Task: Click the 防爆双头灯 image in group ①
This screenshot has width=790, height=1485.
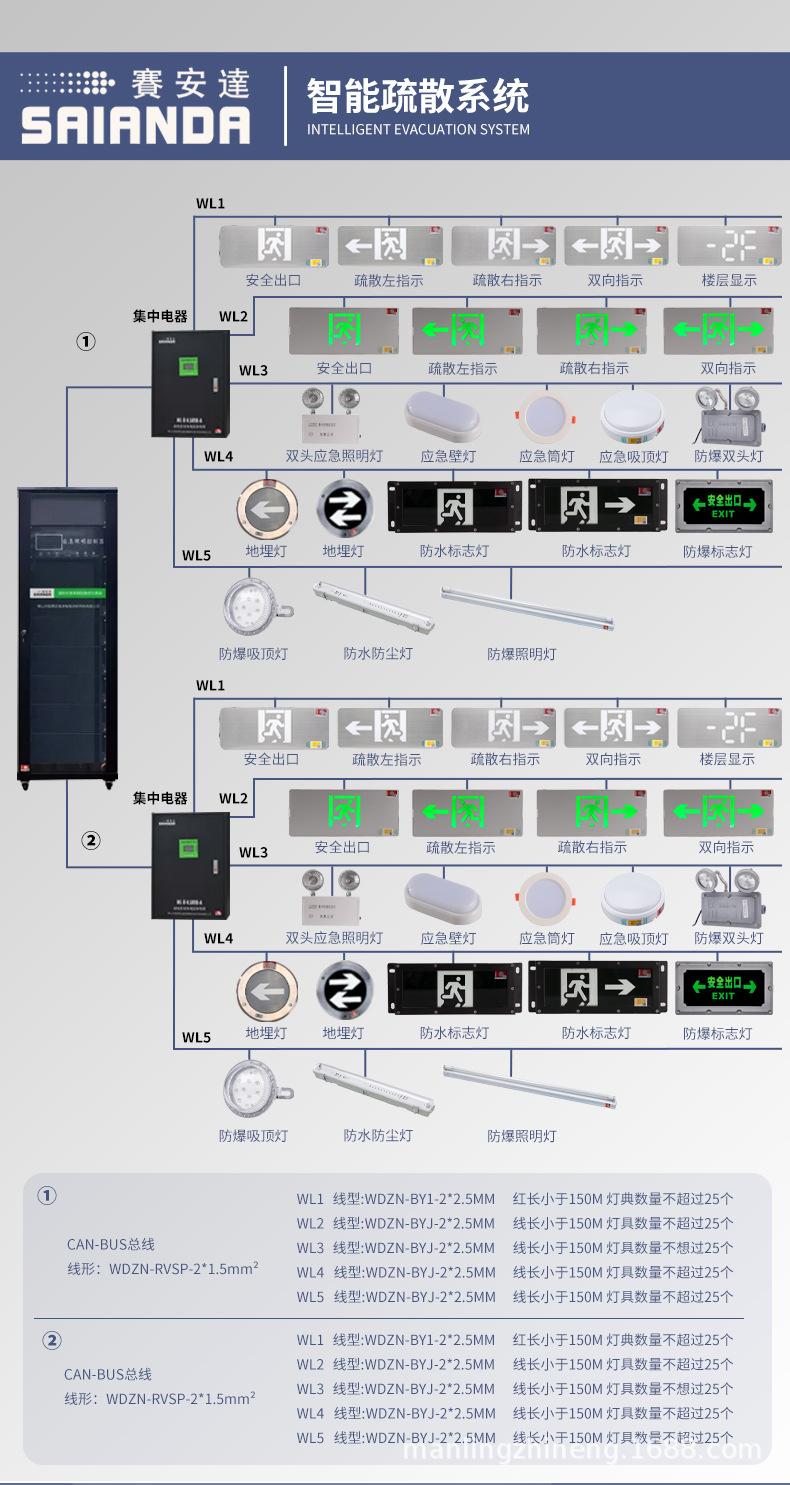Action: (x=729, y=415)
